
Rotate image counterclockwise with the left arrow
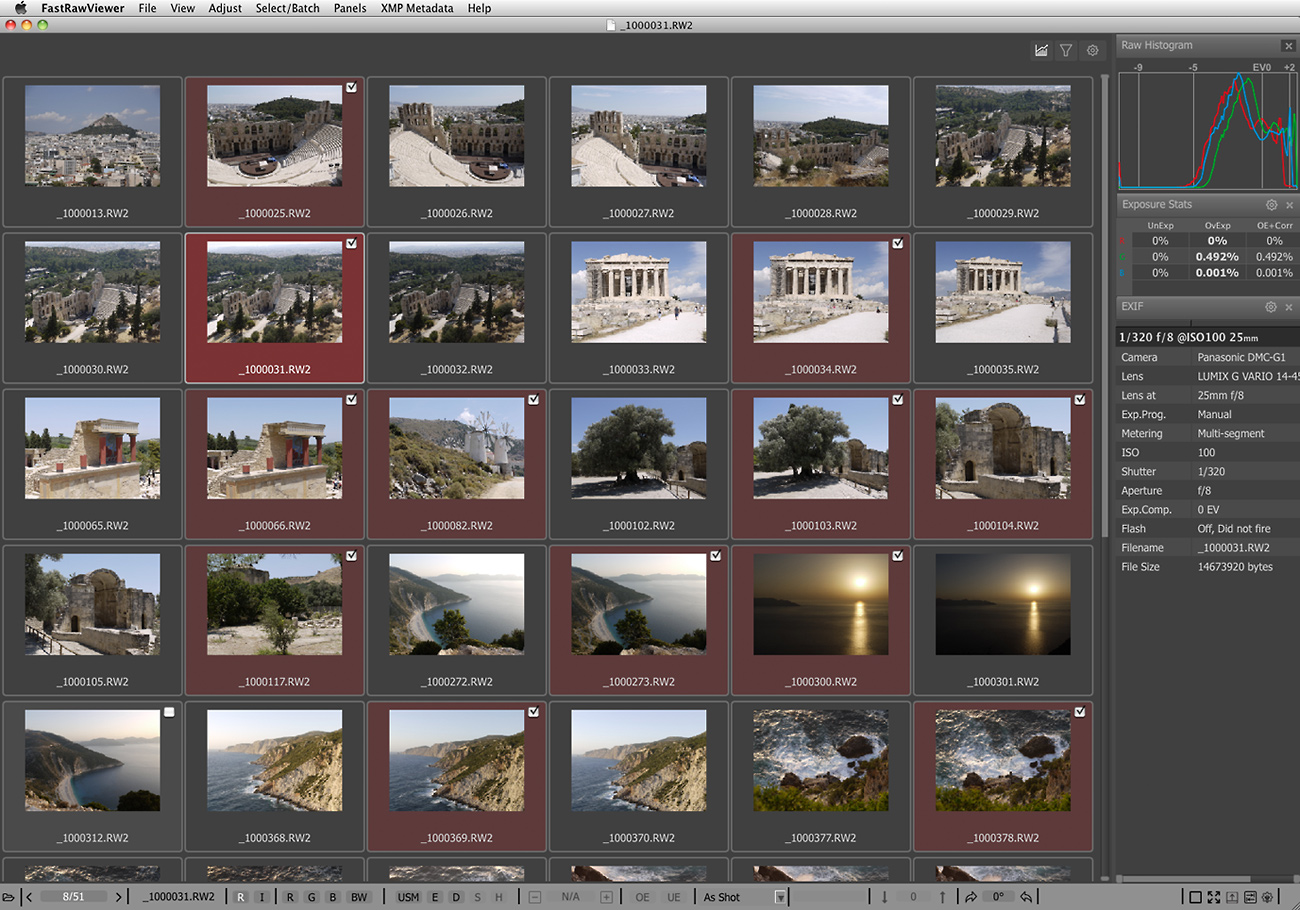(1027, 897)
